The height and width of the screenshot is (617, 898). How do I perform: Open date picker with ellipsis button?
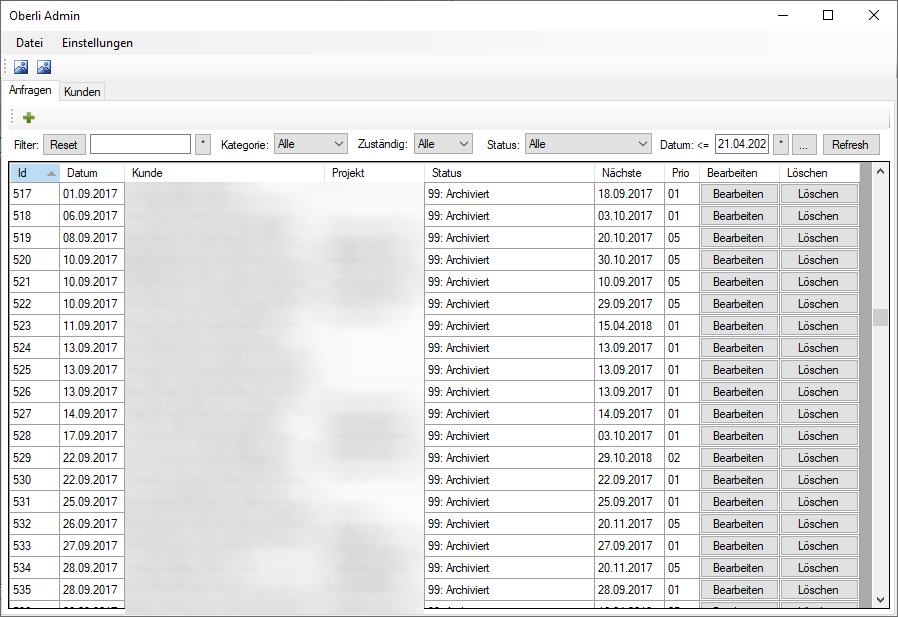pyautogui.click(x=804, y=144)
